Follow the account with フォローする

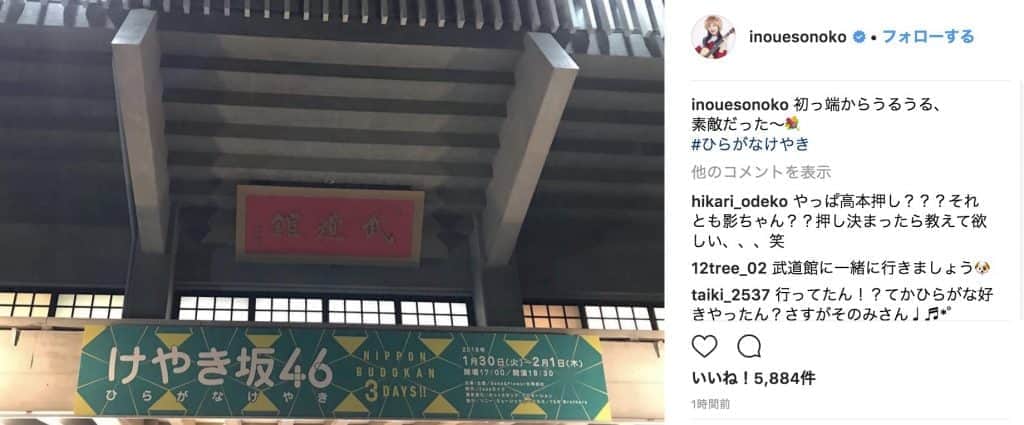928,37
